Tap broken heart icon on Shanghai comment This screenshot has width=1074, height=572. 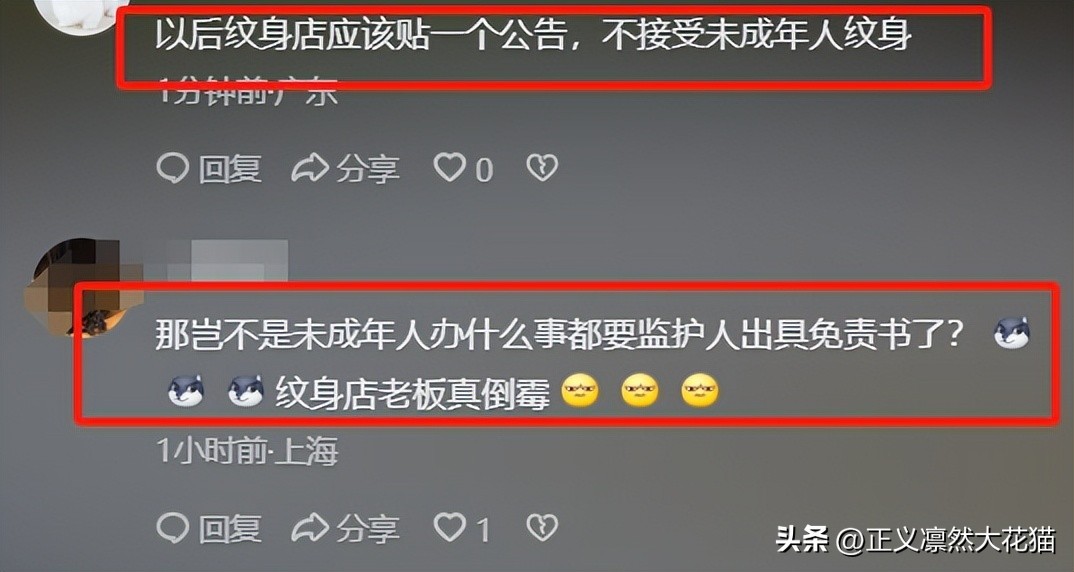click(542, 528)
